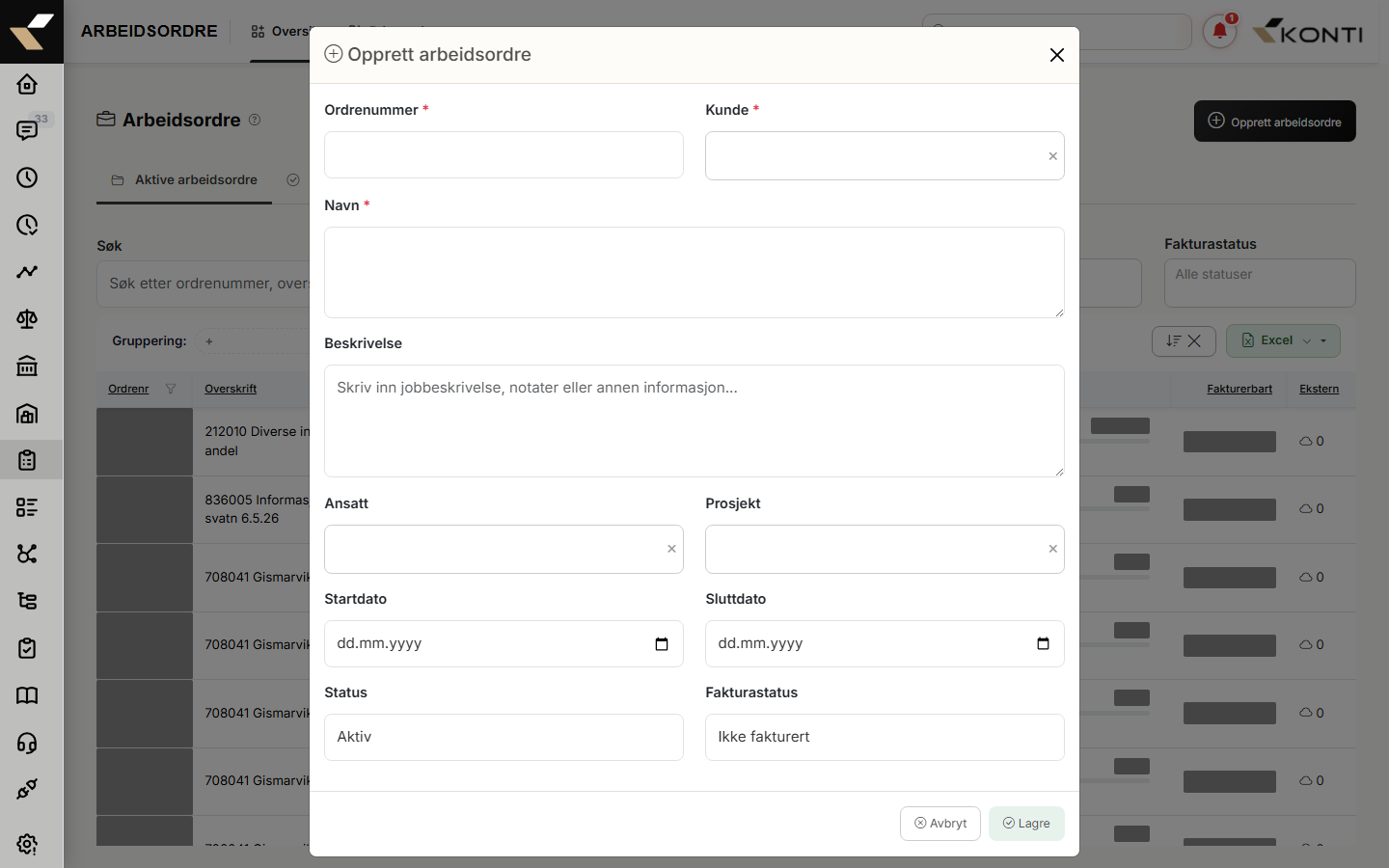Open the notification bell icon
Screen dimensions: 1389x868
tap(1219, 32)
